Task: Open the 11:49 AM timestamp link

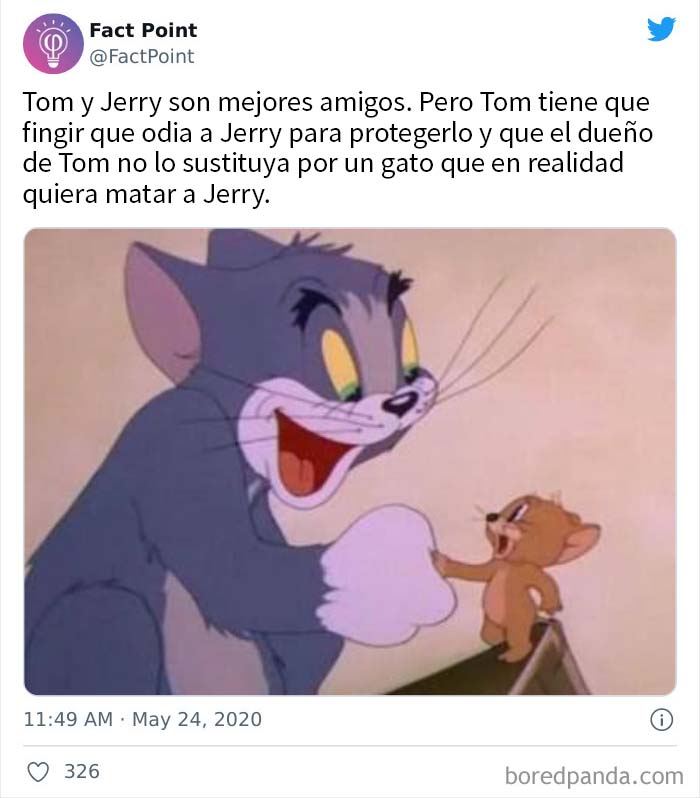Action: (x=68, y=719)
